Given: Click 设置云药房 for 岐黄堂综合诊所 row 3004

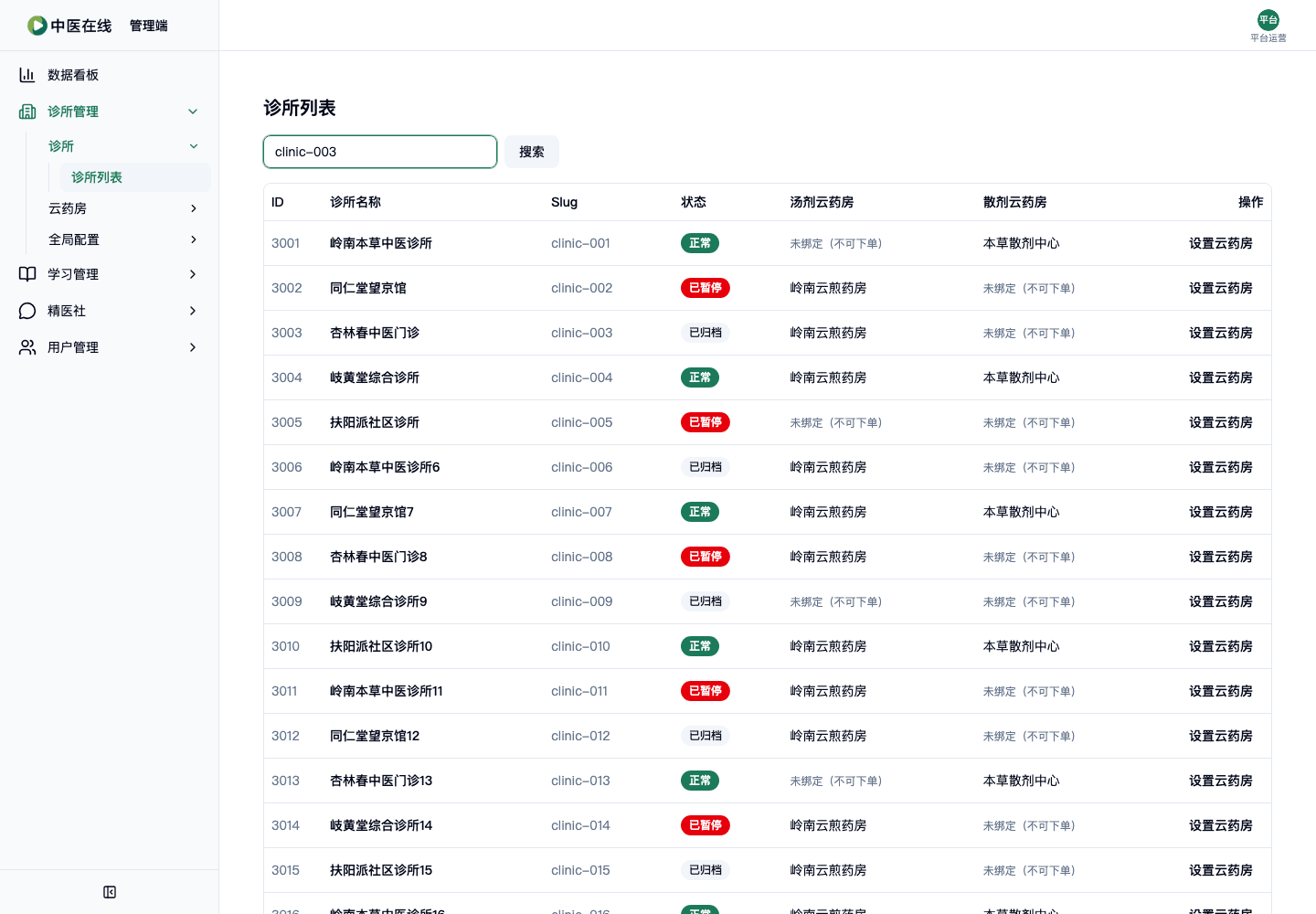Looking at the screenshot, I should click(1220, 377).
